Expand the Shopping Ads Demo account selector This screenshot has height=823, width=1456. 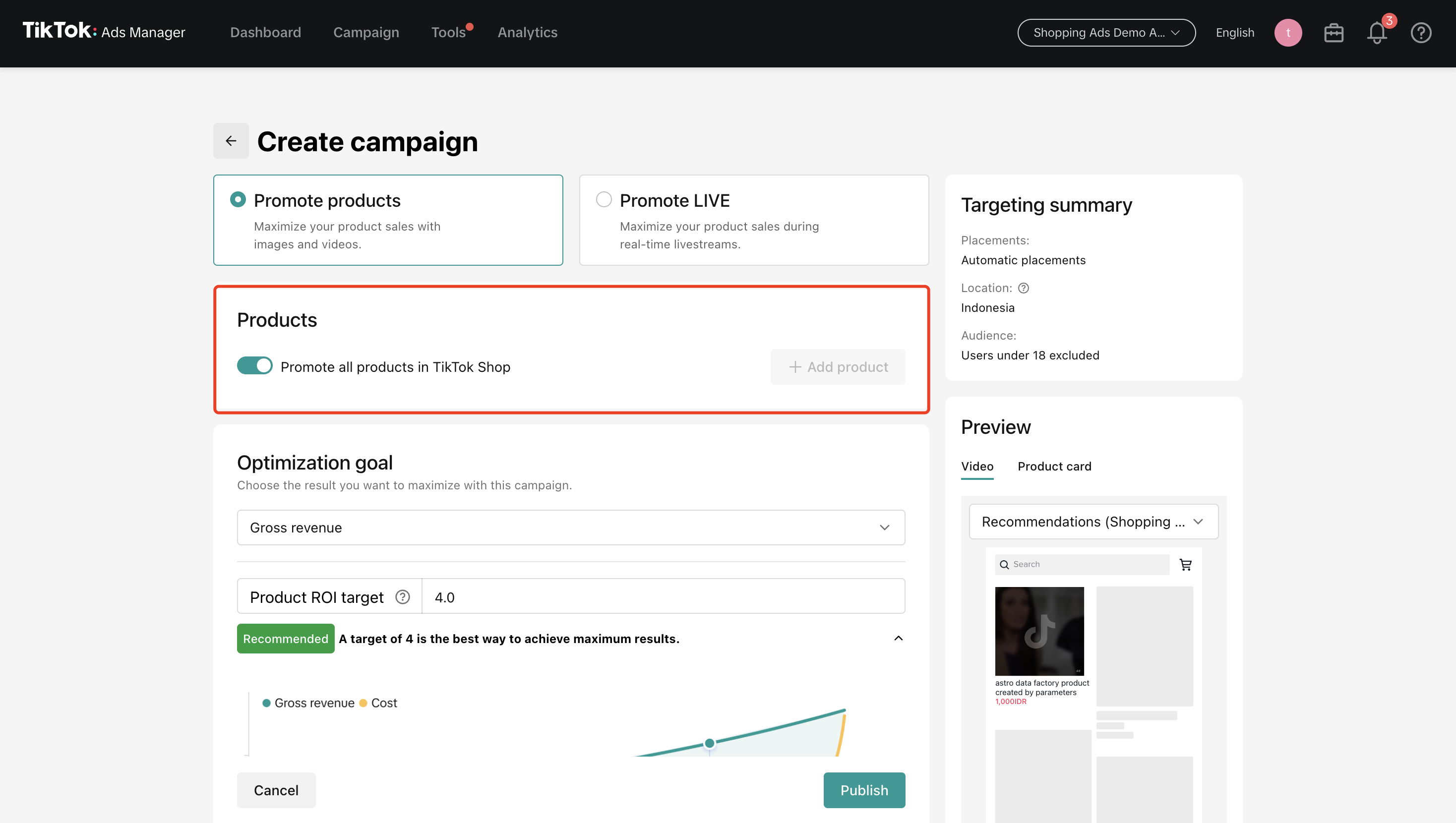[x=1106, y=33]
